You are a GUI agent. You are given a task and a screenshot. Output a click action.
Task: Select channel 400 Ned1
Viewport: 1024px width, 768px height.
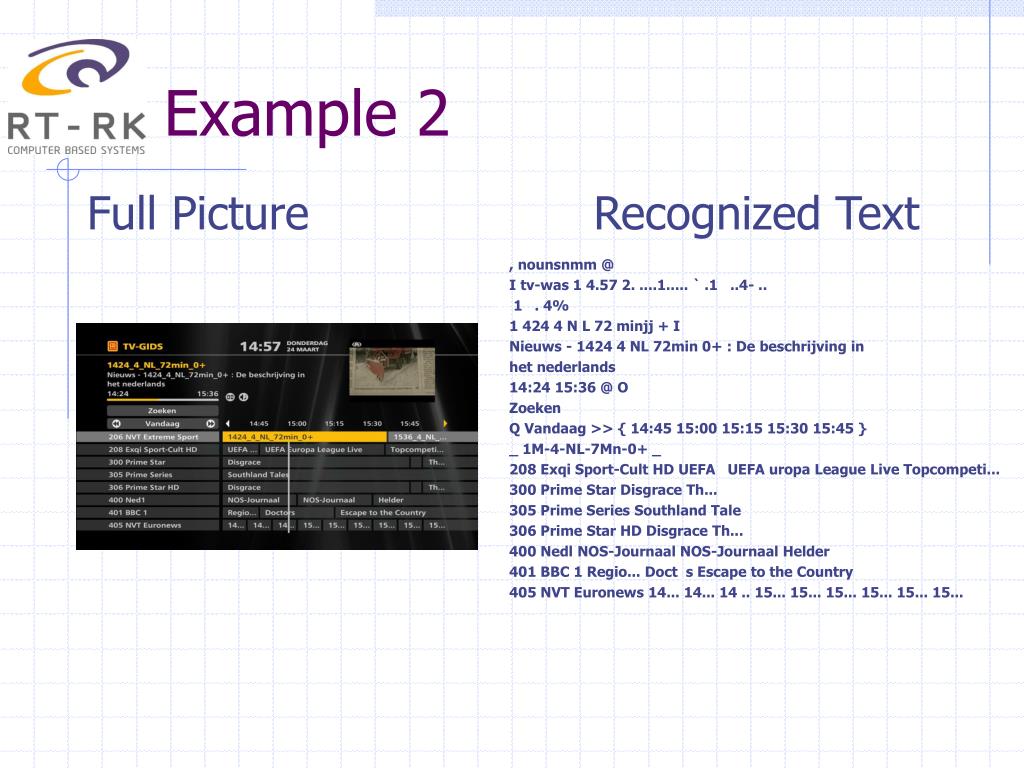(148, 500)
